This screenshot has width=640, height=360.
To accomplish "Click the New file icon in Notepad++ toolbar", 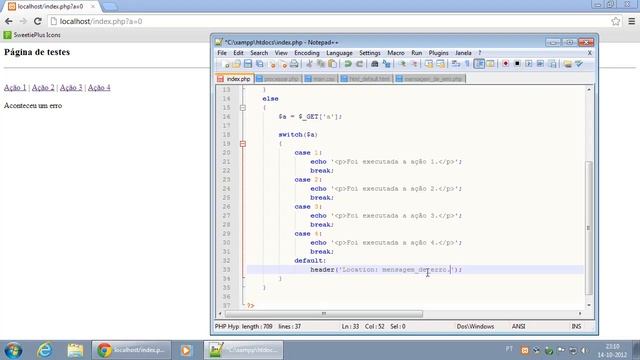I will [225, 64].
